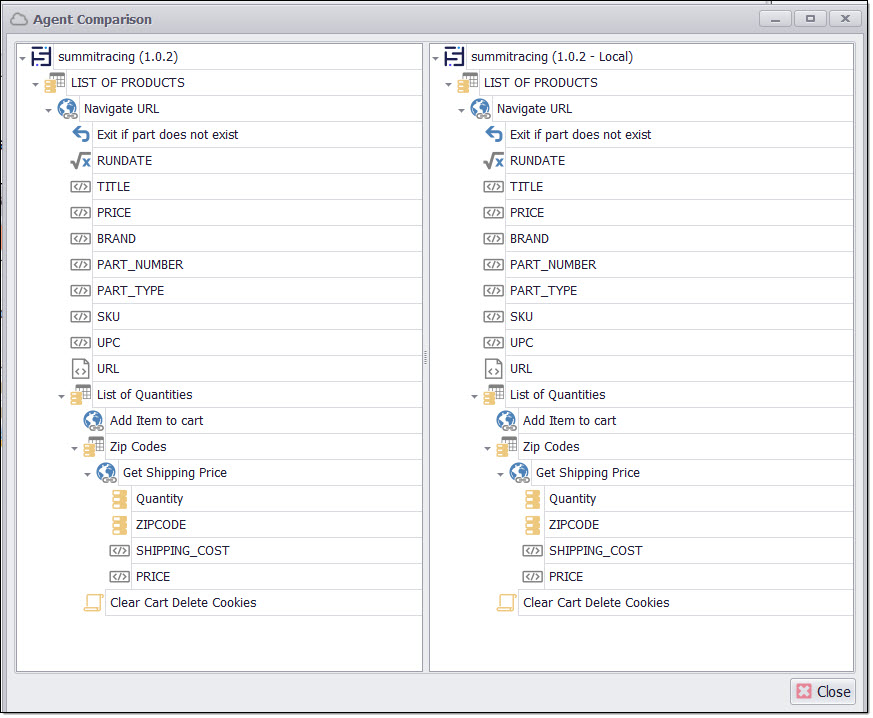Collapse summitracing (1.0.2 - Local) root node
This screenshot has width=873, height=718.
[436, 58]
